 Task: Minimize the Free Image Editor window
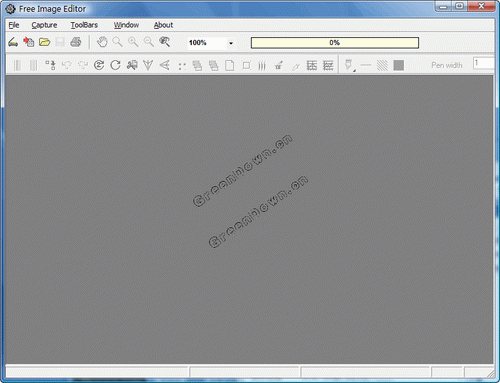coord(443,6)
